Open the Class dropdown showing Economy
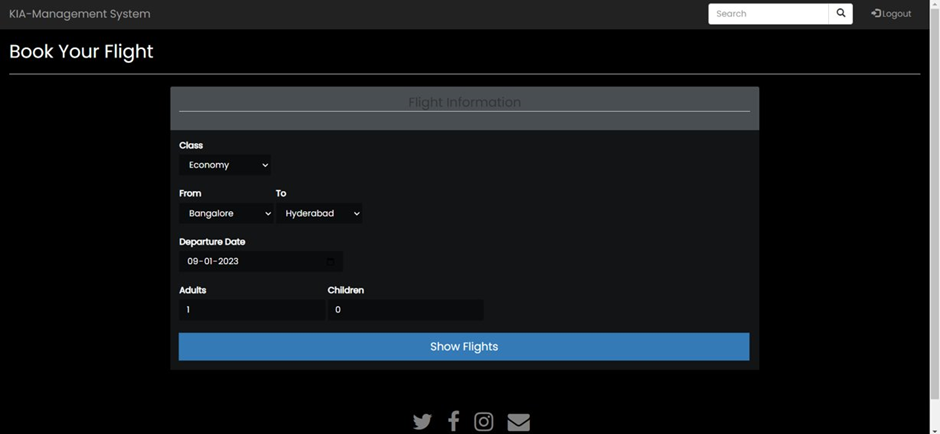The height and width of the screenshot is (434, 940). tap(225, 165)
